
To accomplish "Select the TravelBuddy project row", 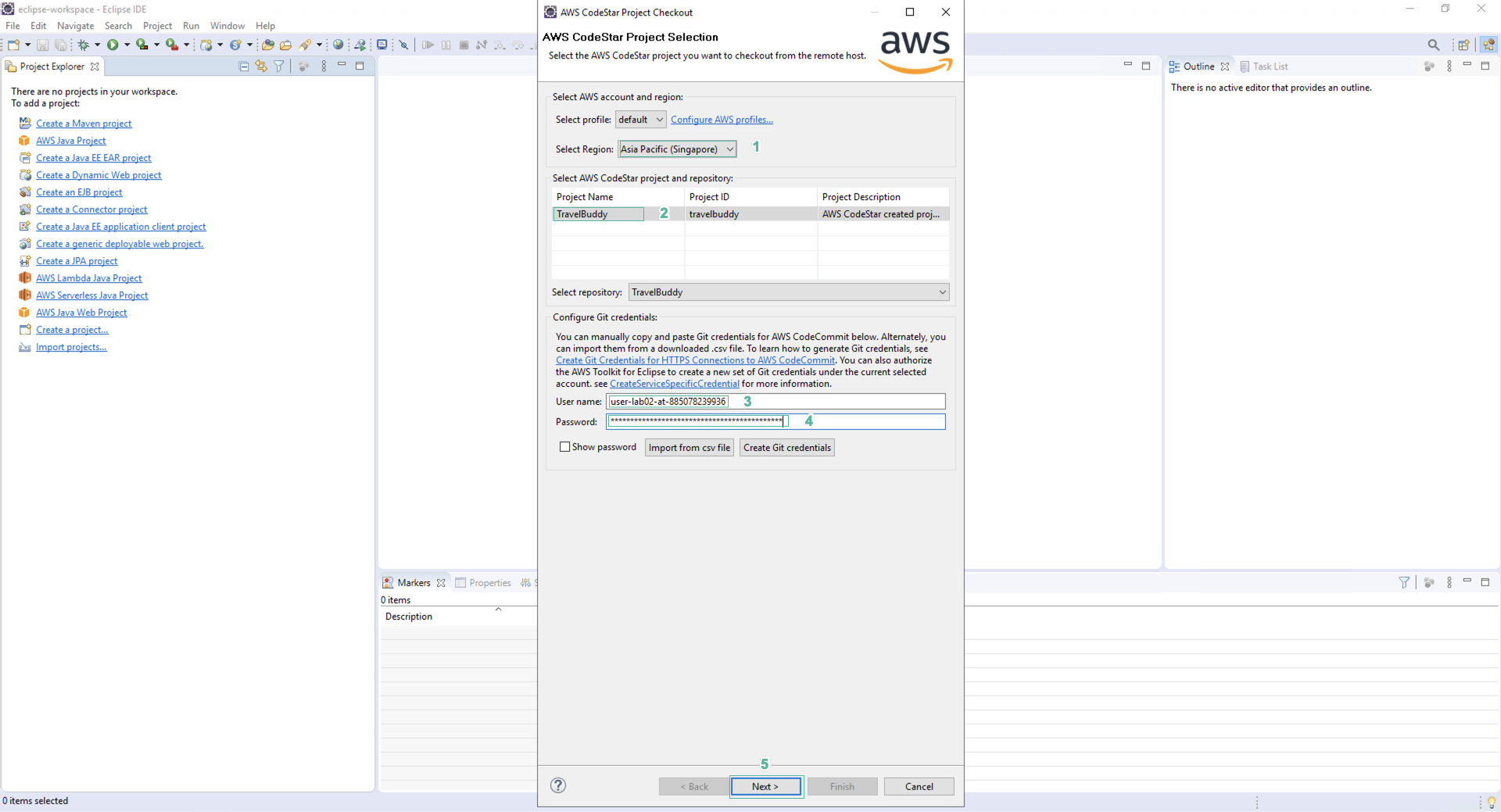I will click(750, 214).
